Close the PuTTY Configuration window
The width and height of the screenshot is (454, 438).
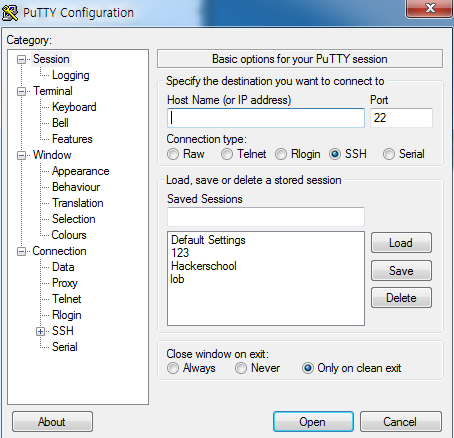pyautogui.click(x=430, y=8)
